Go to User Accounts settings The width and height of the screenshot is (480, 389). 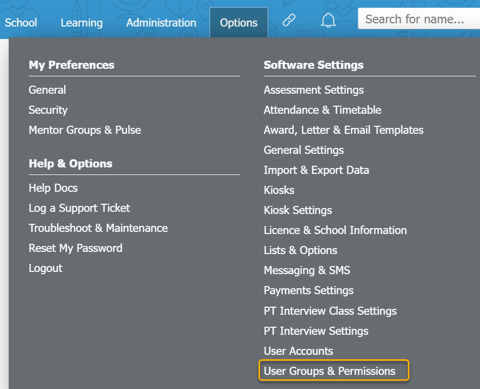[x=298, y=351]
